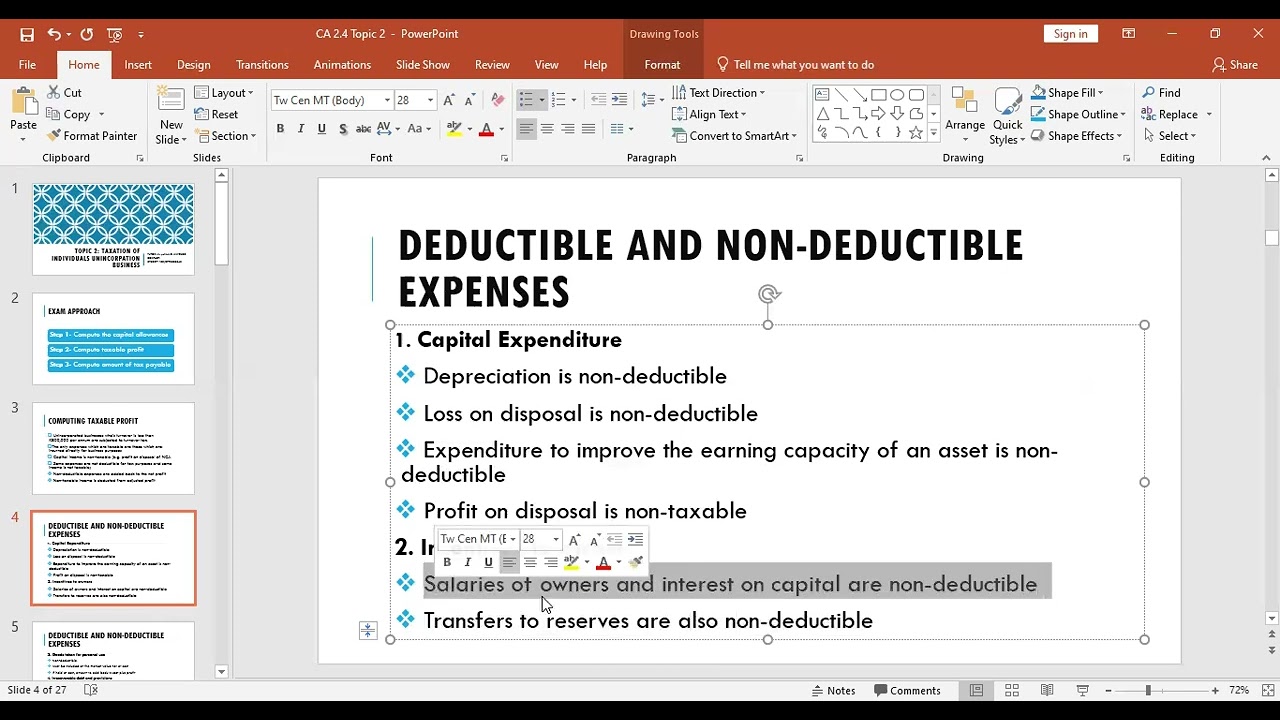Open the Drawing Tools Format tab
The height and width of the screenshot is (720, 1280).
pyautogui.click(x=662, y=65)
